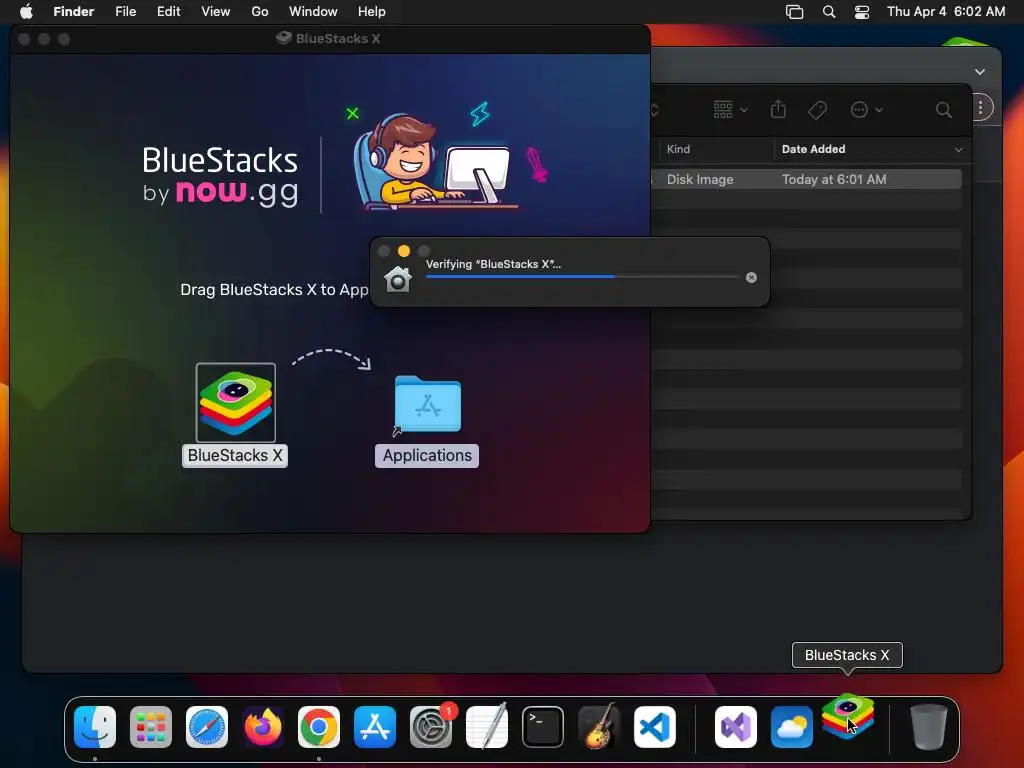1024x768 pixels.
Task: Launch Firefox from the Dock
Action: (x=263, y=726)
